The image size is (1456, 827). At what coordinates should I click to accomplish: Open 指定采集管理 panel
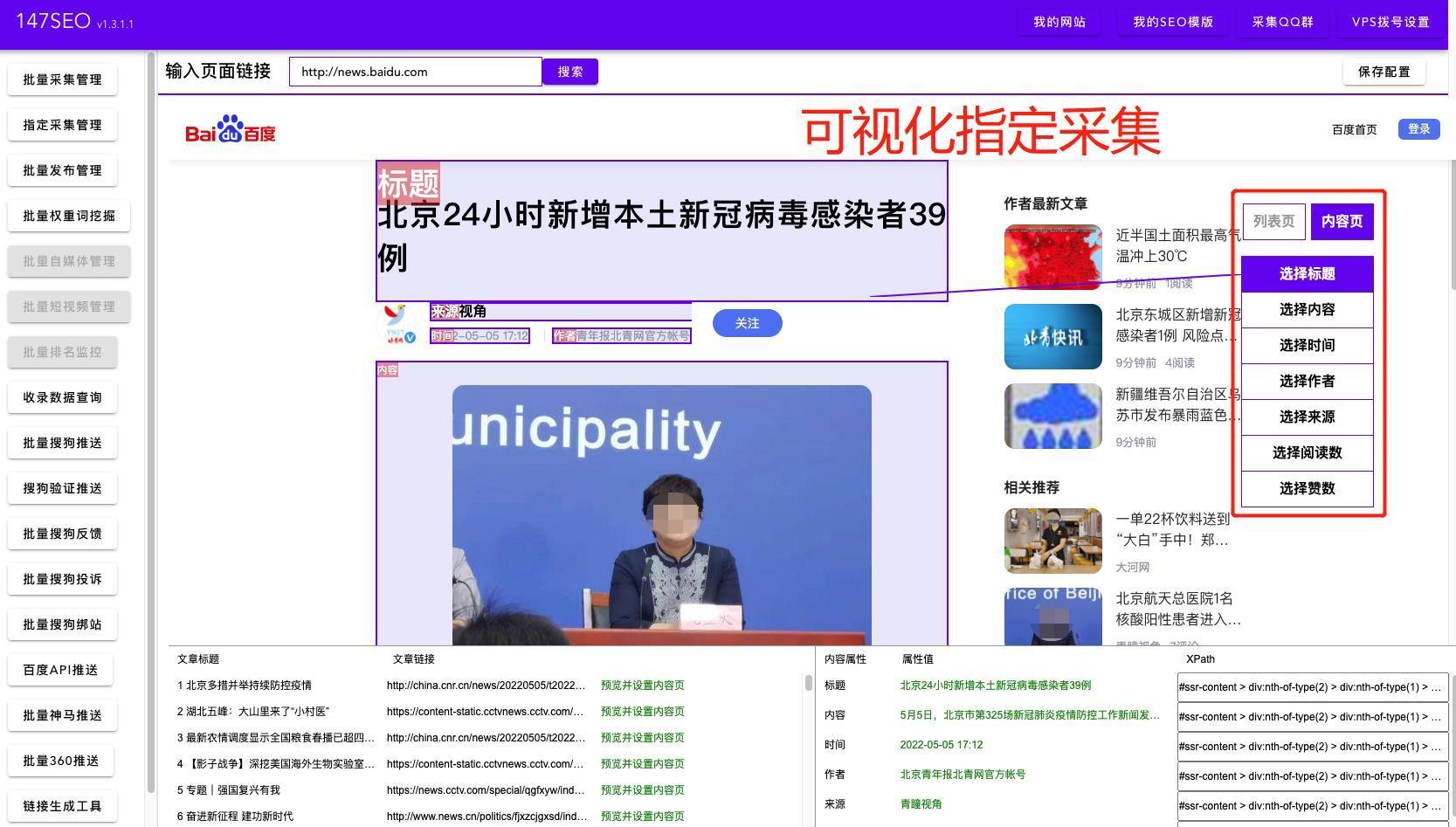61,125
